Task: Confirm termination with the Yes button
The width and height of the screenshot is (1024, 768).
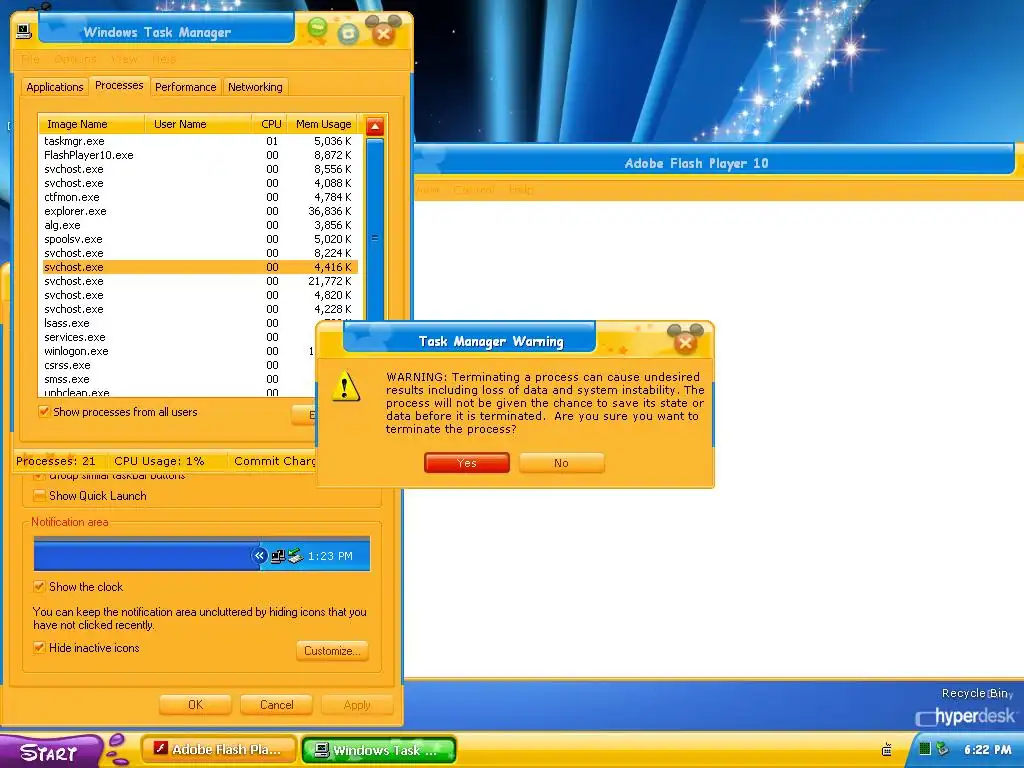Action: pos(467,463)
